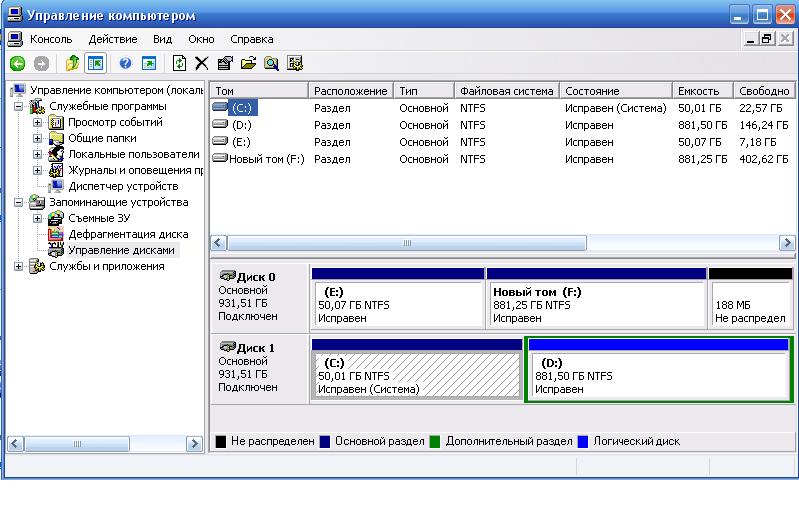This screenshot has height=512, width=799.
Task: Toggle the show/hide console tree icon
Action: 95,63
